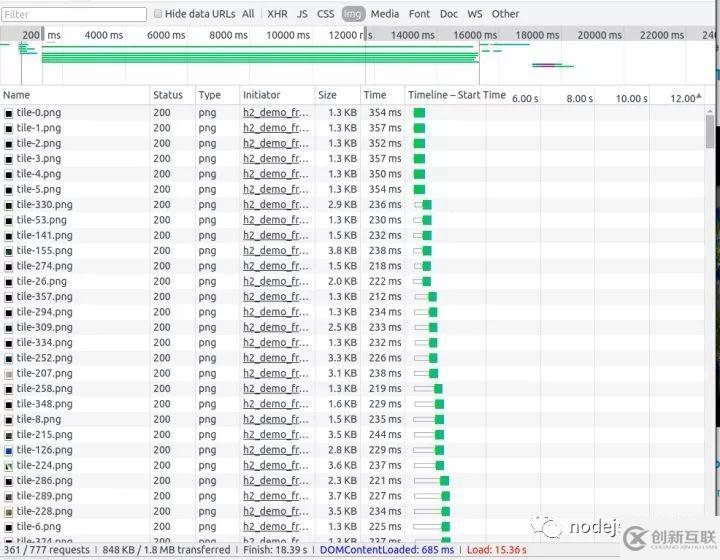The height and width of the screenshot is (560, 720).
Task: Select the Media filter
Action: coord(385,14)
